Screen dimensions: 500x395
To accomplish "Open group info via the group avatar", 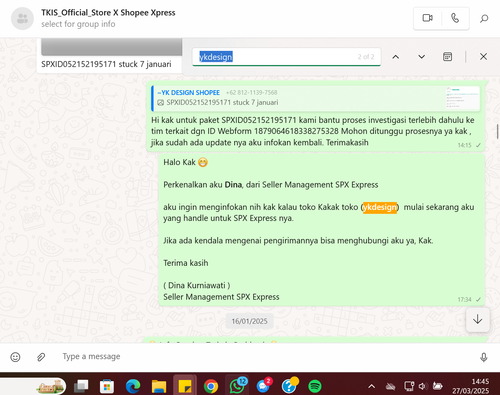I will [22, 19].
